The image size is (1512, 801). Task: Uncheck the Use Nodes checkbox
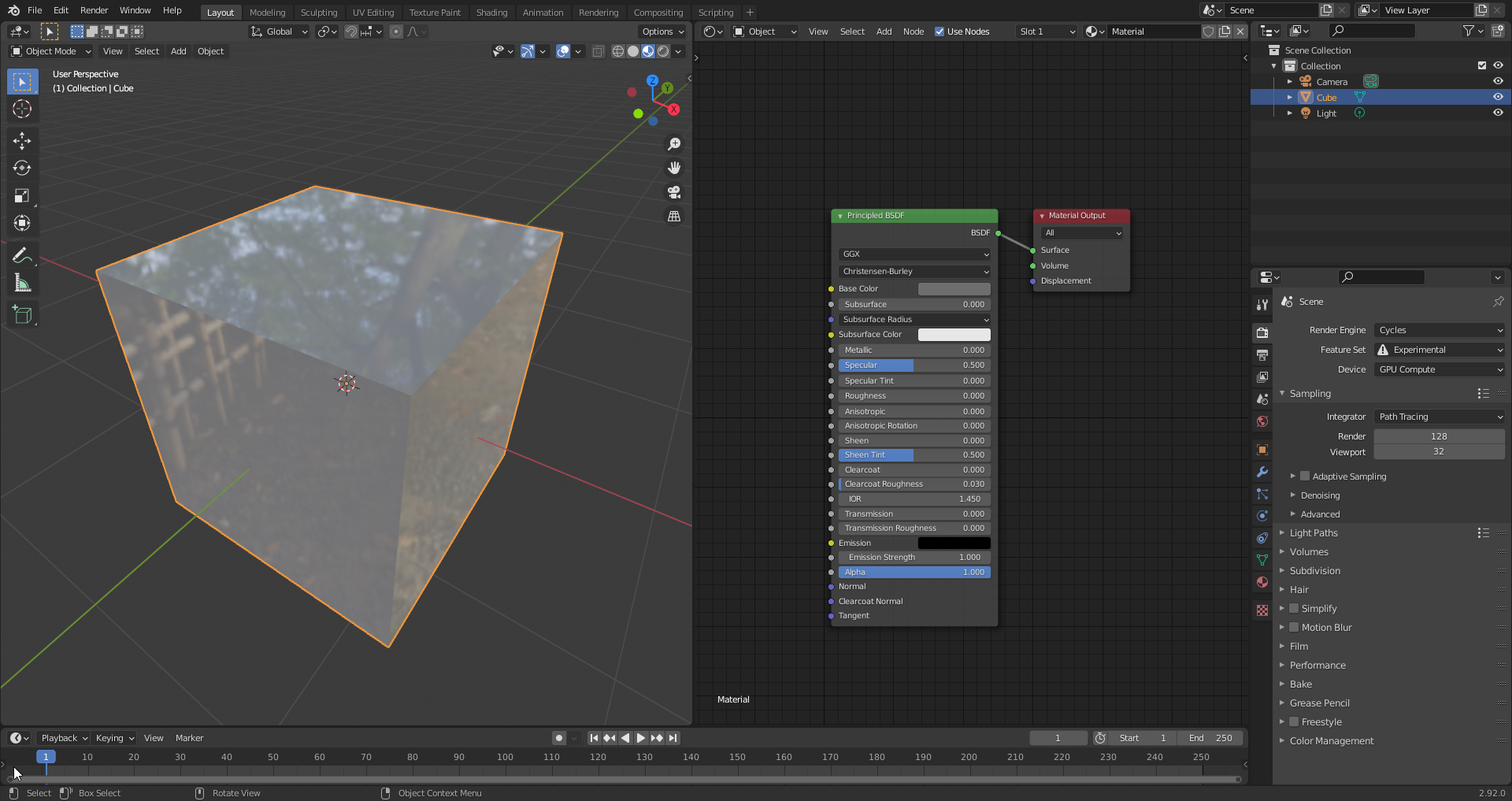click(x=939, y=32)
